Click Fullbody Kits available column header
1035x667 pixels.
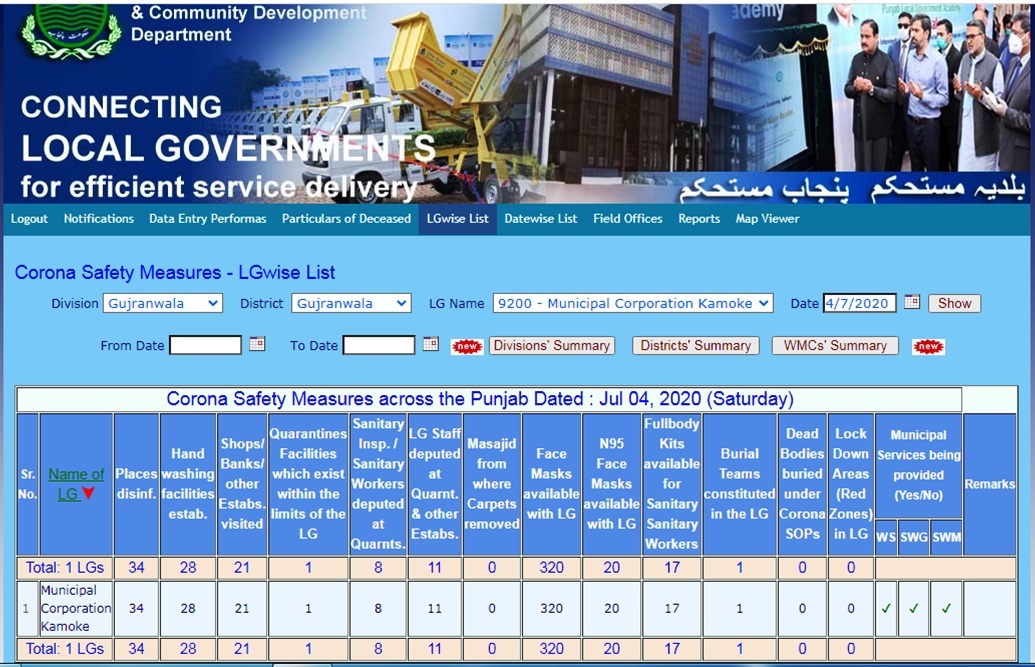(671, 484)
